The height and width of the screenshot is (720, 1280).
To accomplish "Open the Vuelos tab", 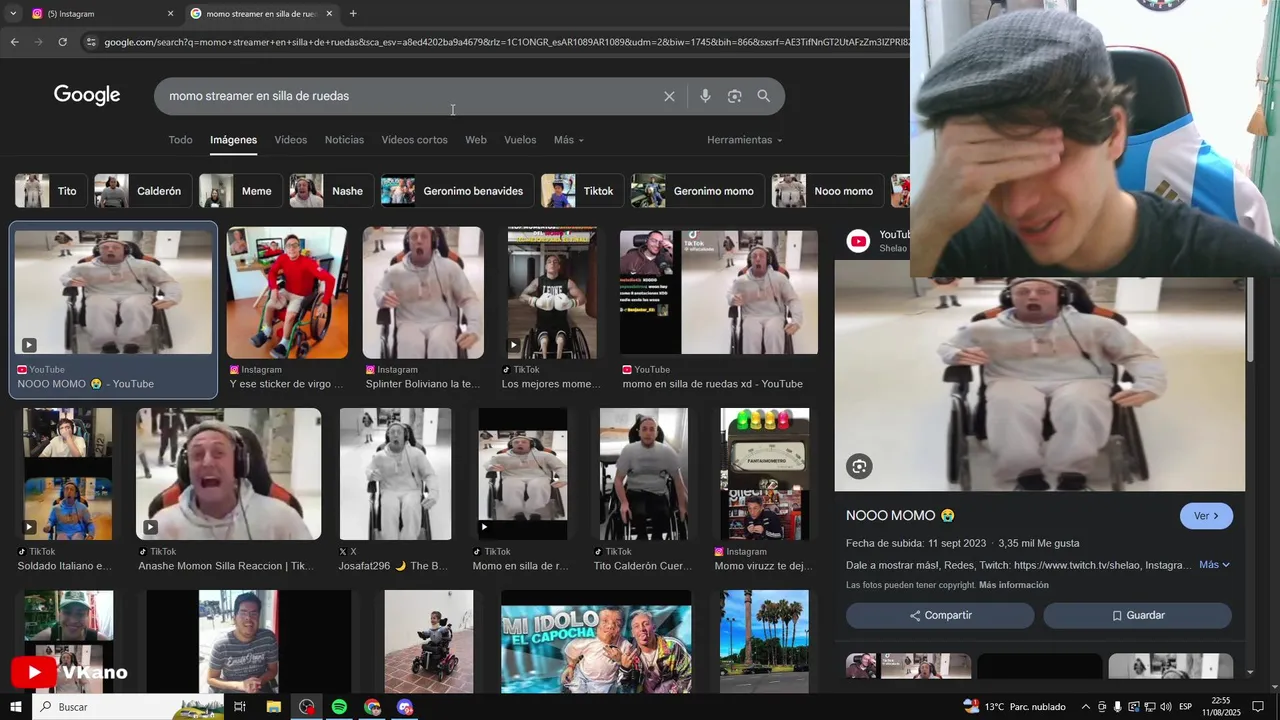I will pos(520,140).
